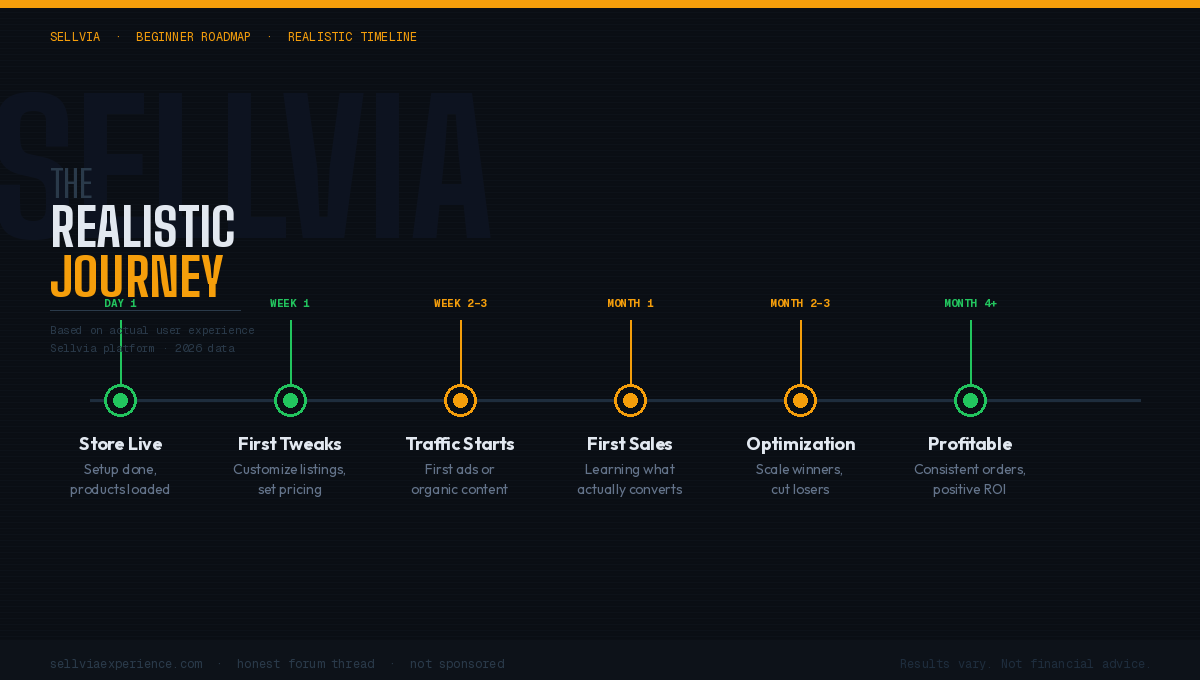Screen dimensions: 1200x680
Task: Click the Optimization milestone marker
Action: pos(800,400)
